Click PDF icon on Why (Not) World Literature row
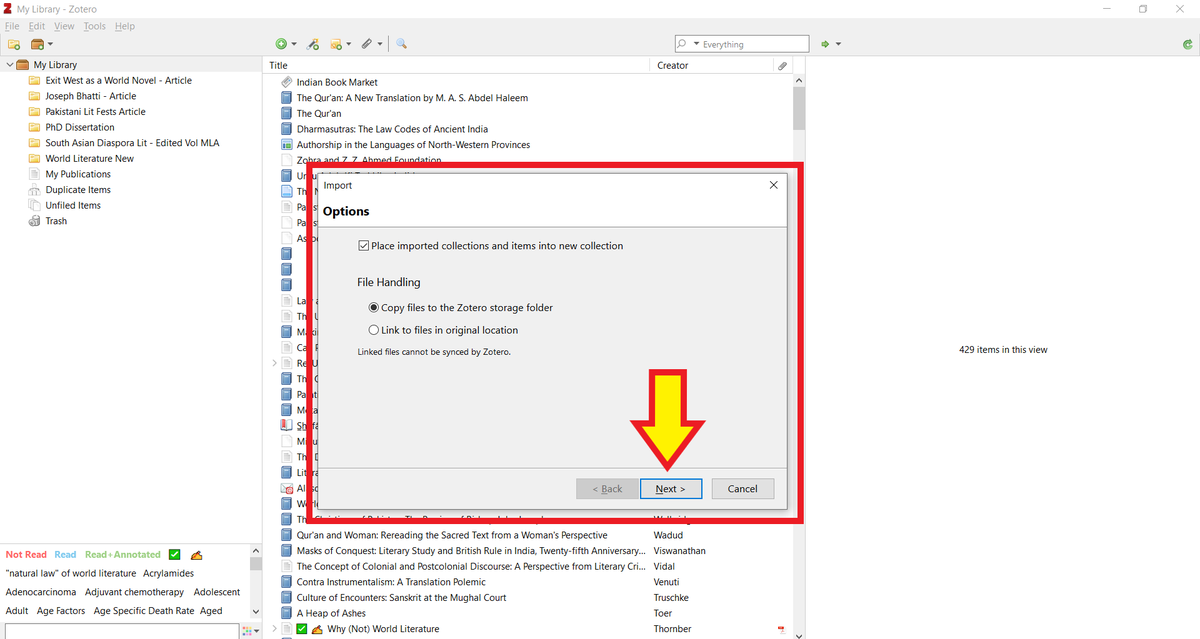 pos(782,629)
